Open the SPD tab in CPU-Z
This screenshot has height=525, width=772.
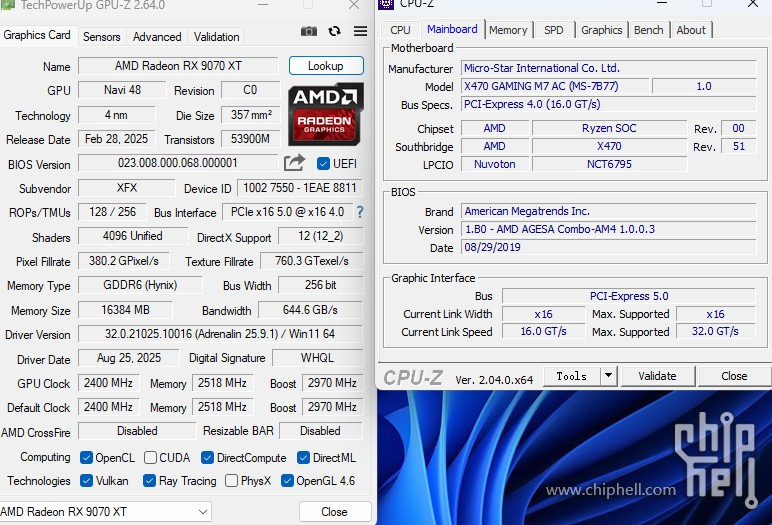point(553,30)
